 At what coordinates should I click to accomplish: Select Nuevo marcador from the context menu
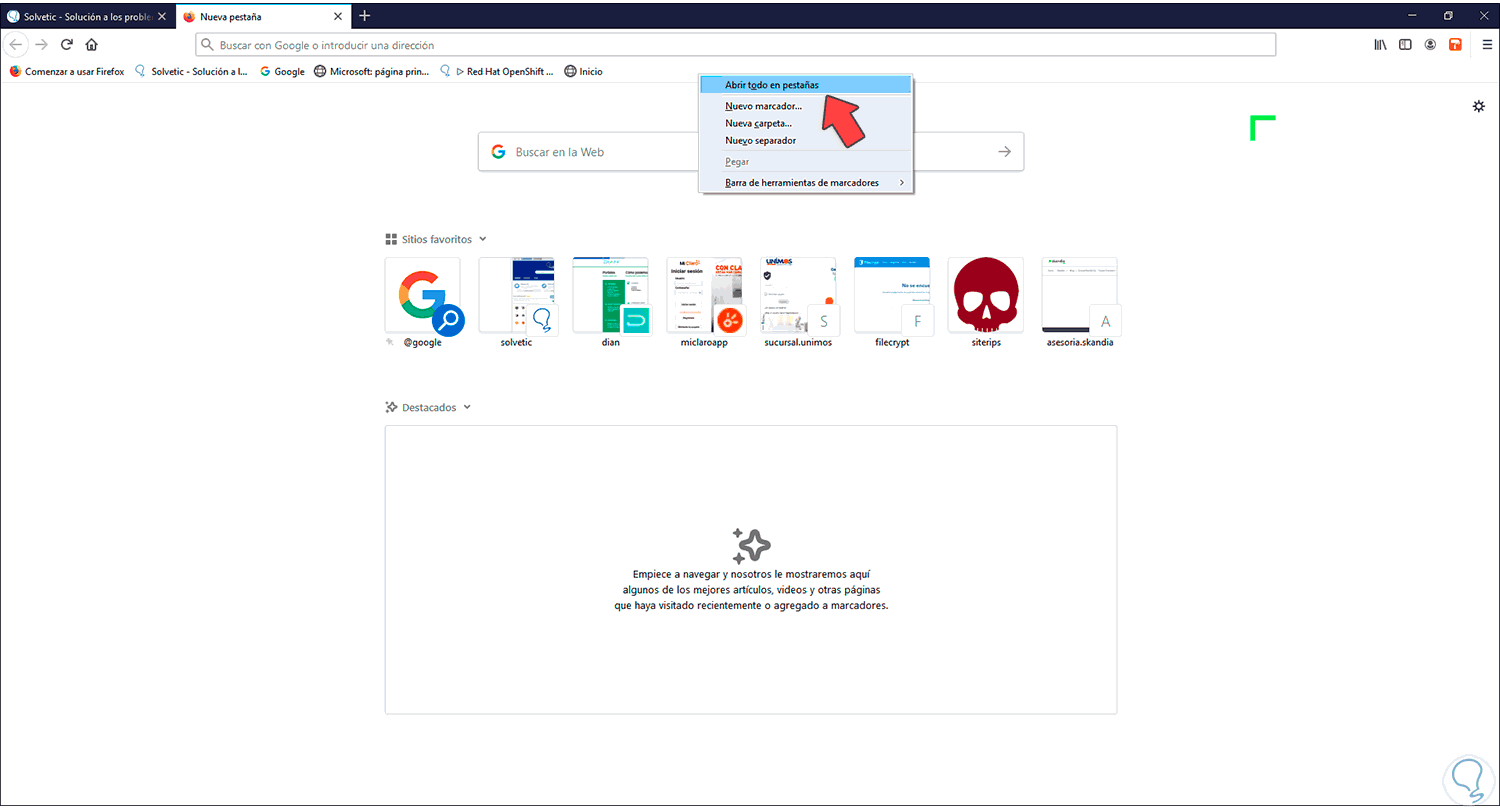[763, 105]
